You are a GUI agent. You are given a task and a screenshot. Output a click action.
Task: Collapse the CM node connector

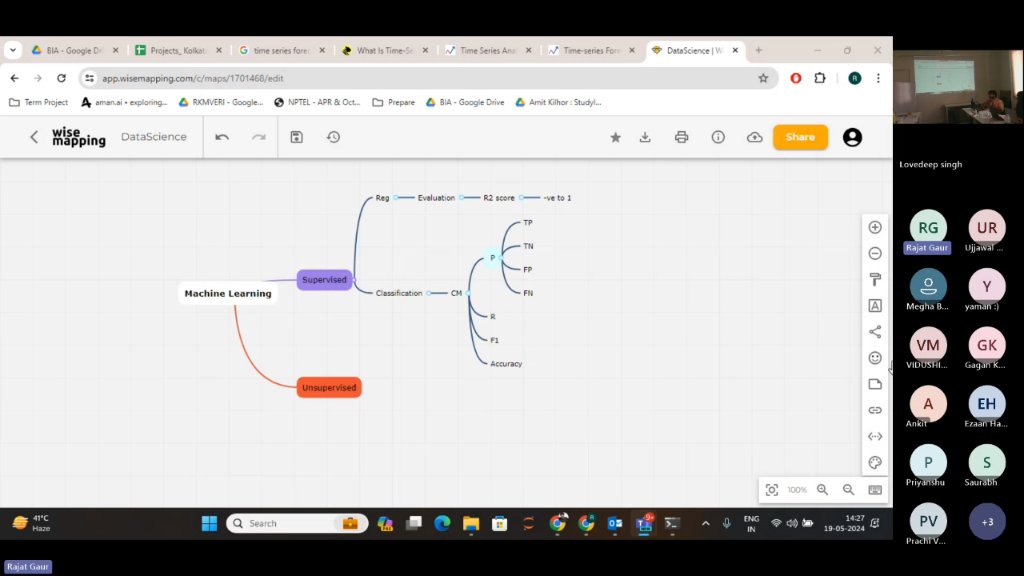(468, 293)
